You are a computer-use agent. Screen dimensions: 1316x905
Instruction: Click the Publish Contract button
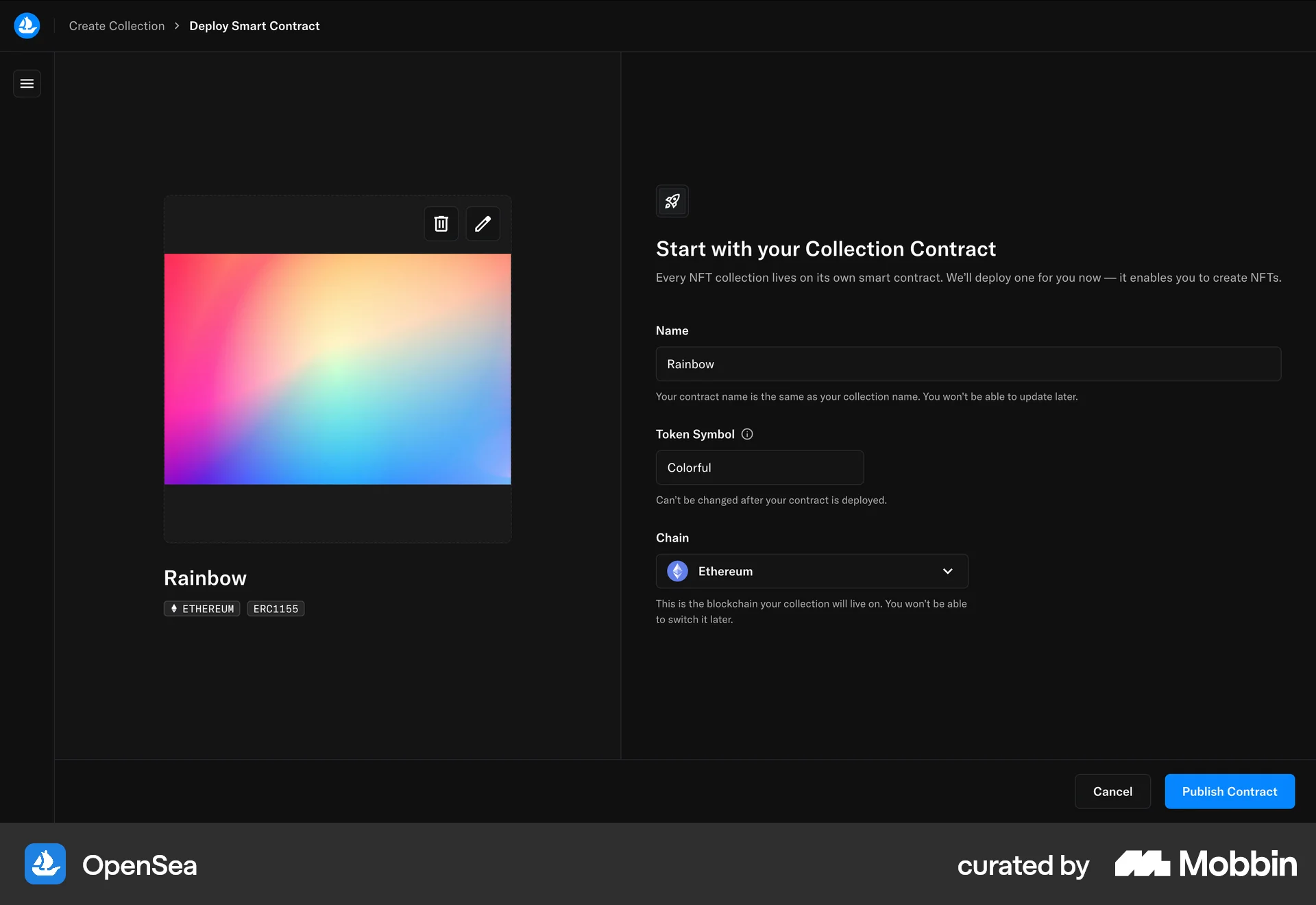(x=1230, y=791)
